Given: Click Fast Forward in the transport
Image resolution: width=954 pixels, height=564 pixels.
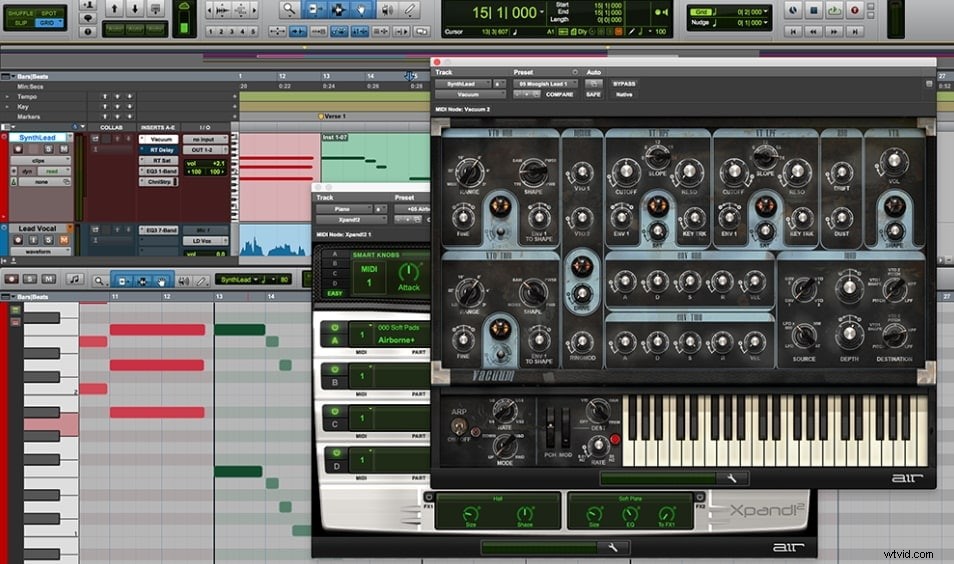Looking at the screenshot, I should (834, 31).
